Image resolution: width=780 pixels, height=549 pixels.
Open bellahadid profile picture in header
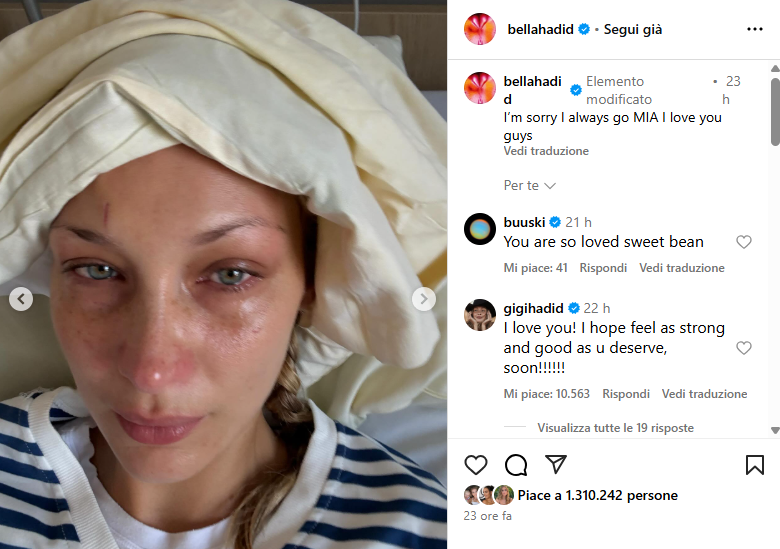click(480, 29)
